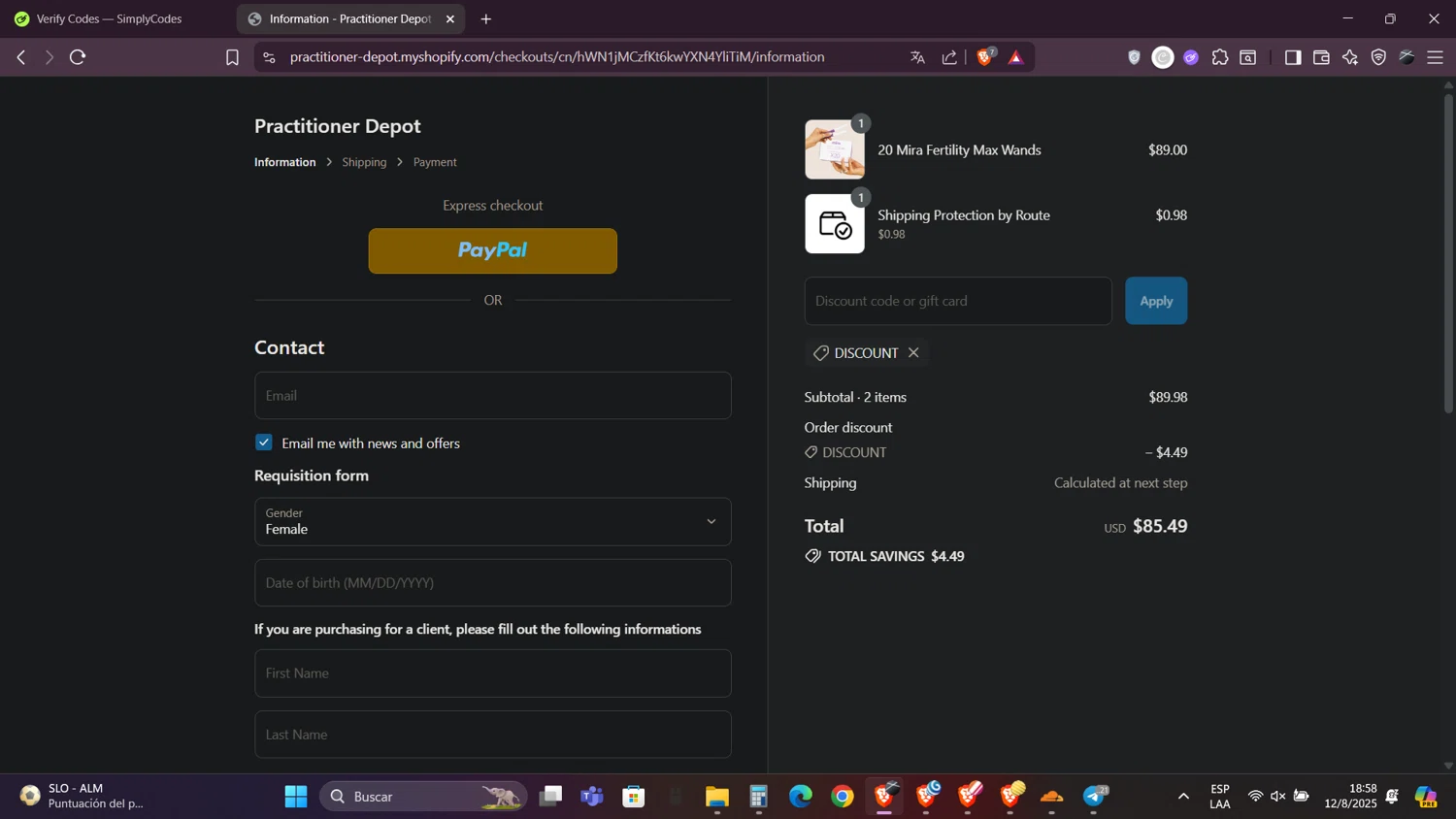This screenshot has height=819, width=1456.
Task: Click the address bar URL
Action: 557,57
